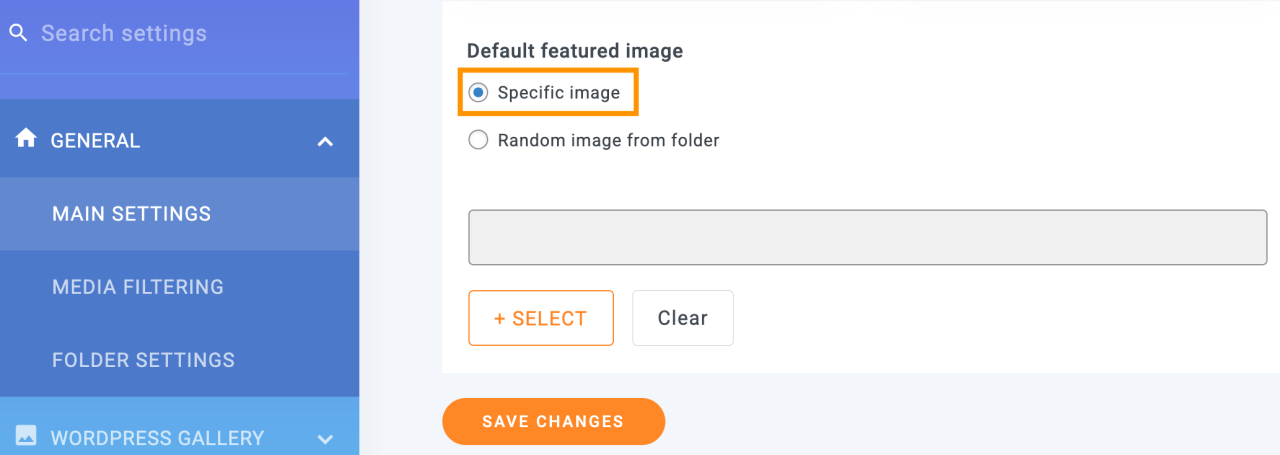Click the empty featured image path field
This screenshot has width=1280, height=455.
tap(867, 237)
